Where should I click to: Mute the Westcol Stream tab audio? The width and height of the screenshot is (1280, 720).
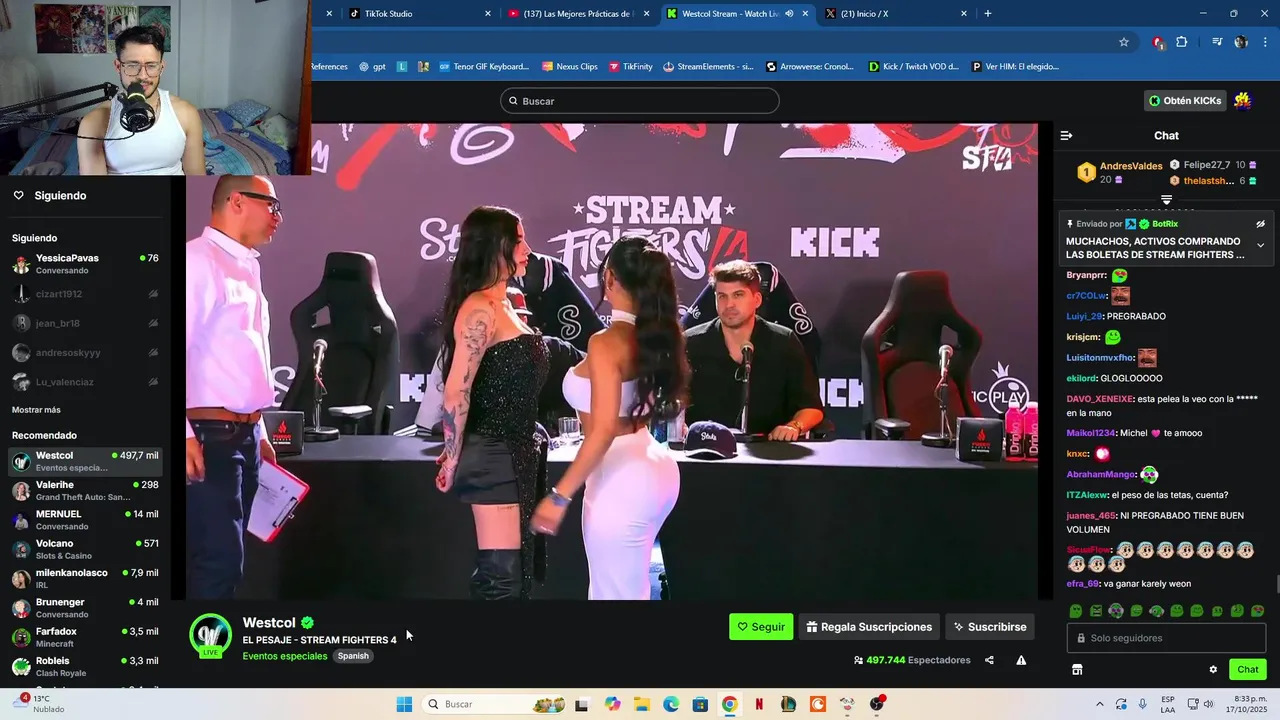pyautogui.click(x=789, y=14)
